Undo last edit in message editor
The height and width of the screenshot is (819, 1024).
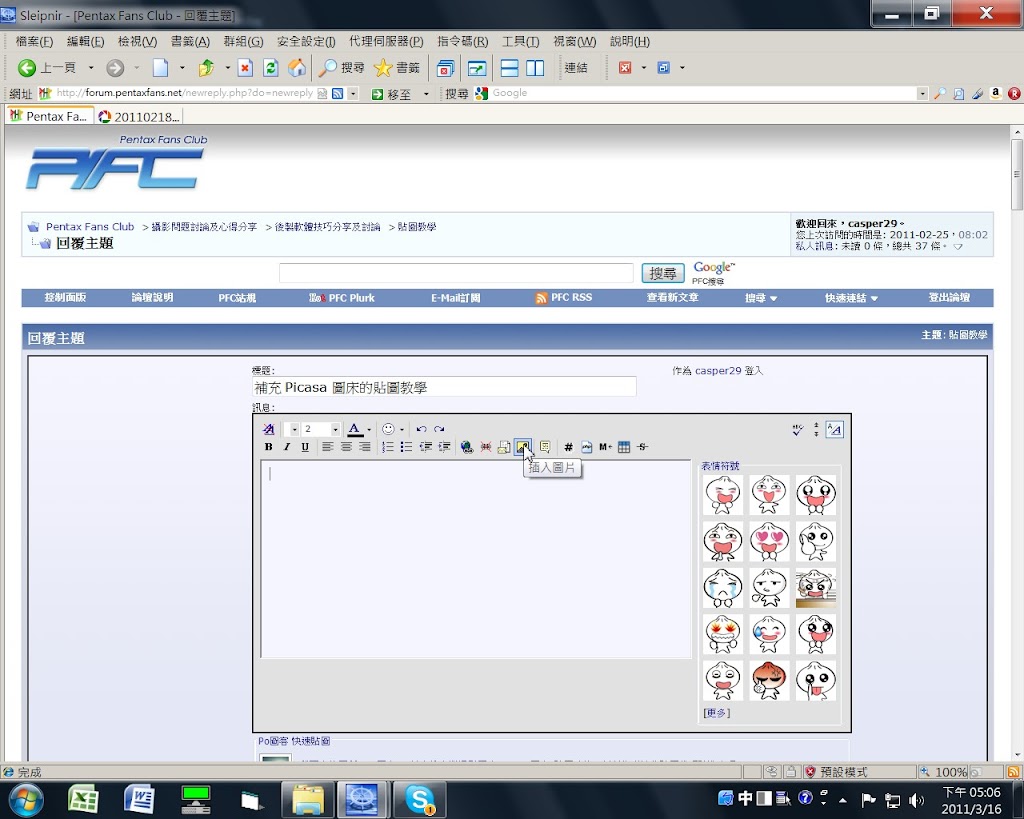[421, 429]
